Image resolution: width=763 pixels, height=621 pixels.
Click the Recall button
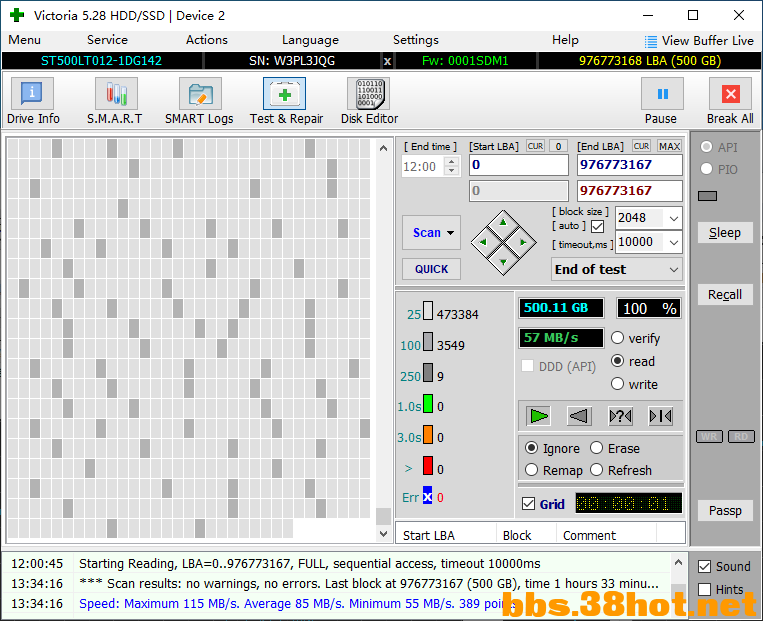pos(725,294)
